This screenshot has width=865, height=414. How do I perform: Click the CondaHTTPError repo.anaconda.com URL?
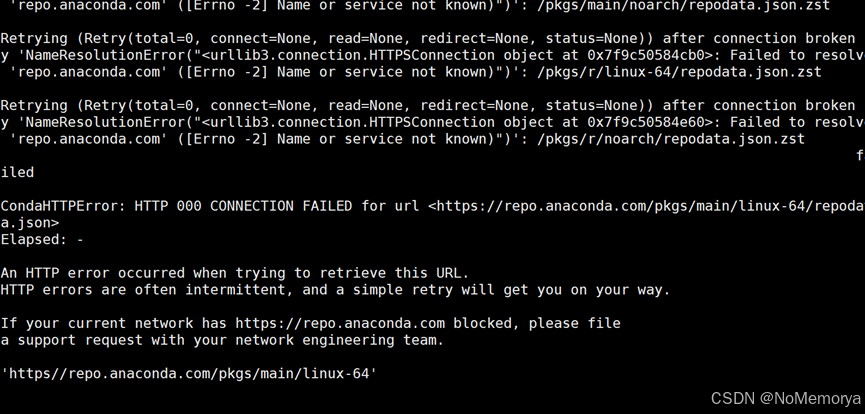coord(647,206)
